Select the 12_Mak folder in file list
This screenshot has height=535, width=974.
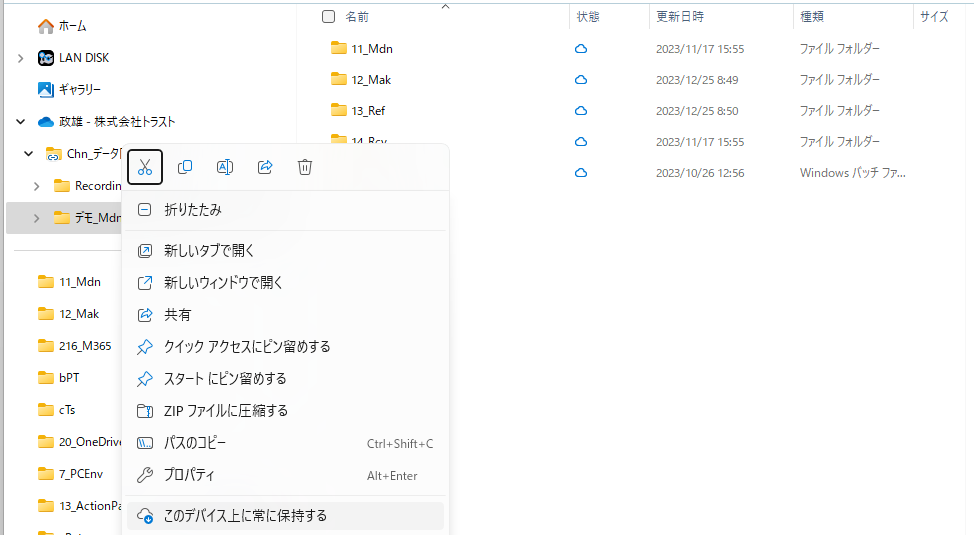(371, 80)
